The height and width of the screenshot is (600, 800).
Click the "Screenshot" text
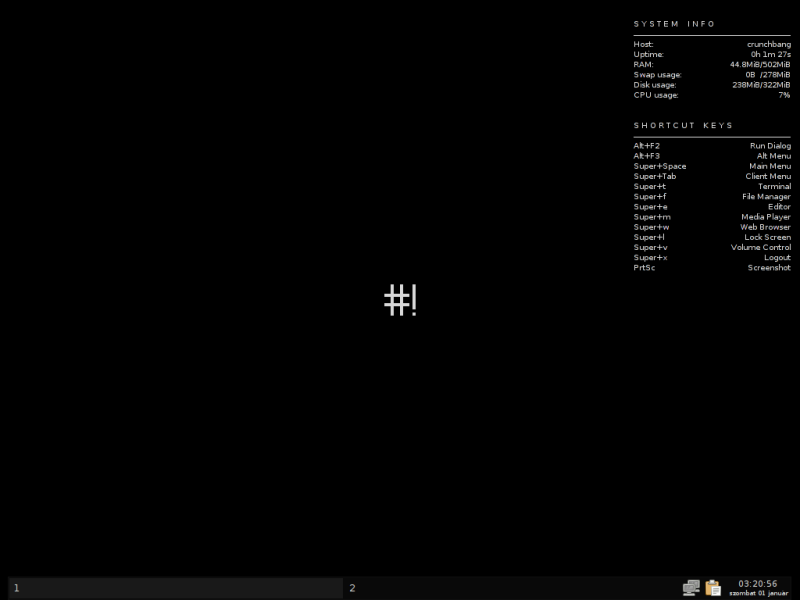[x=769, y=268]
